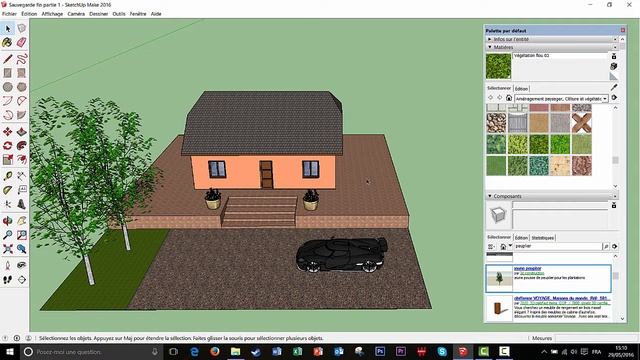This screenshot has height=360, width=640.
Task: Choose the Section Plane tool
Action: click(22, 280)
